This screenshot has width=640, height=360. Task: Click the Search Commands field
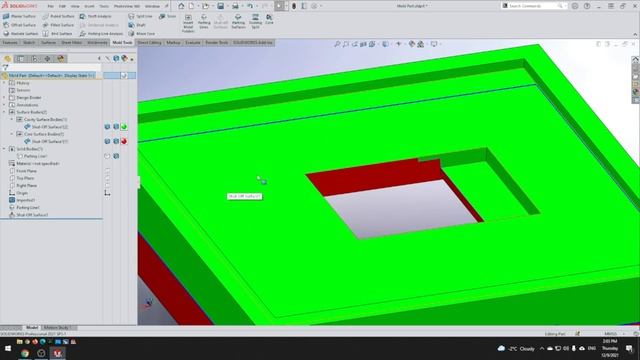coord(533,6)
